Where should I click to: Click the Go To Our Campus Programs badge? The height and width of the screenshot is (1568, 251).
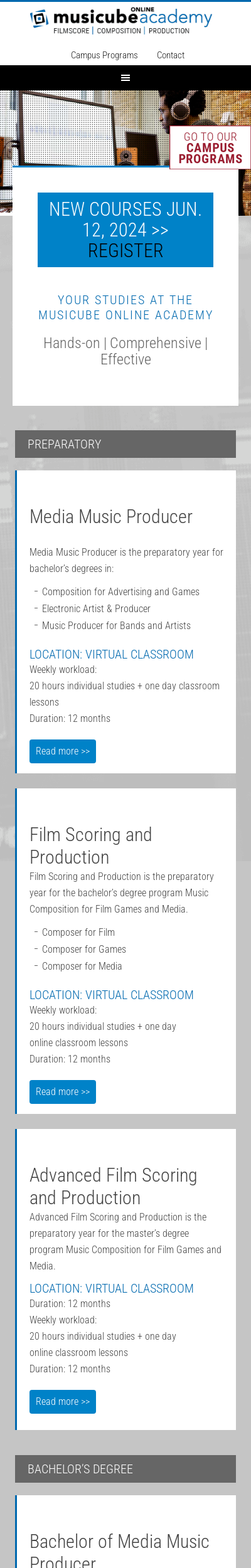[210, 147]
